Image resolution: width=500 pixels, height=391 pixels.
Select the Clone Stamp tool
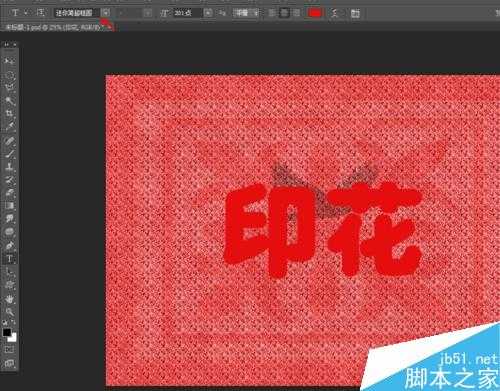click(9, 166)
